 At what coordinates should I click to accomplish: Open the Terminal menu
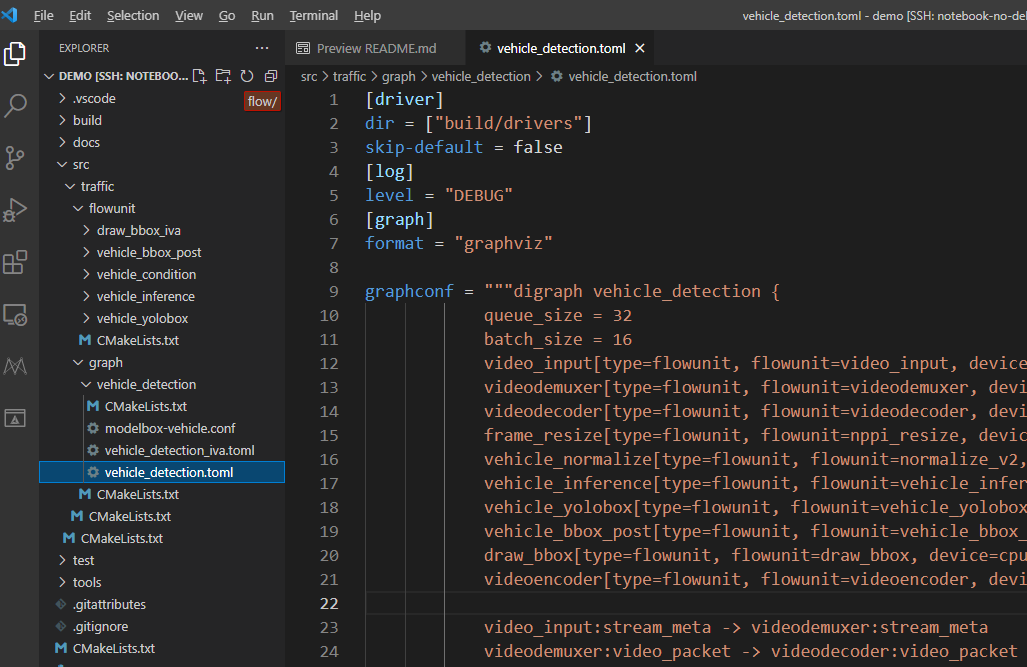pyautogui.click(x=314, y=15)
